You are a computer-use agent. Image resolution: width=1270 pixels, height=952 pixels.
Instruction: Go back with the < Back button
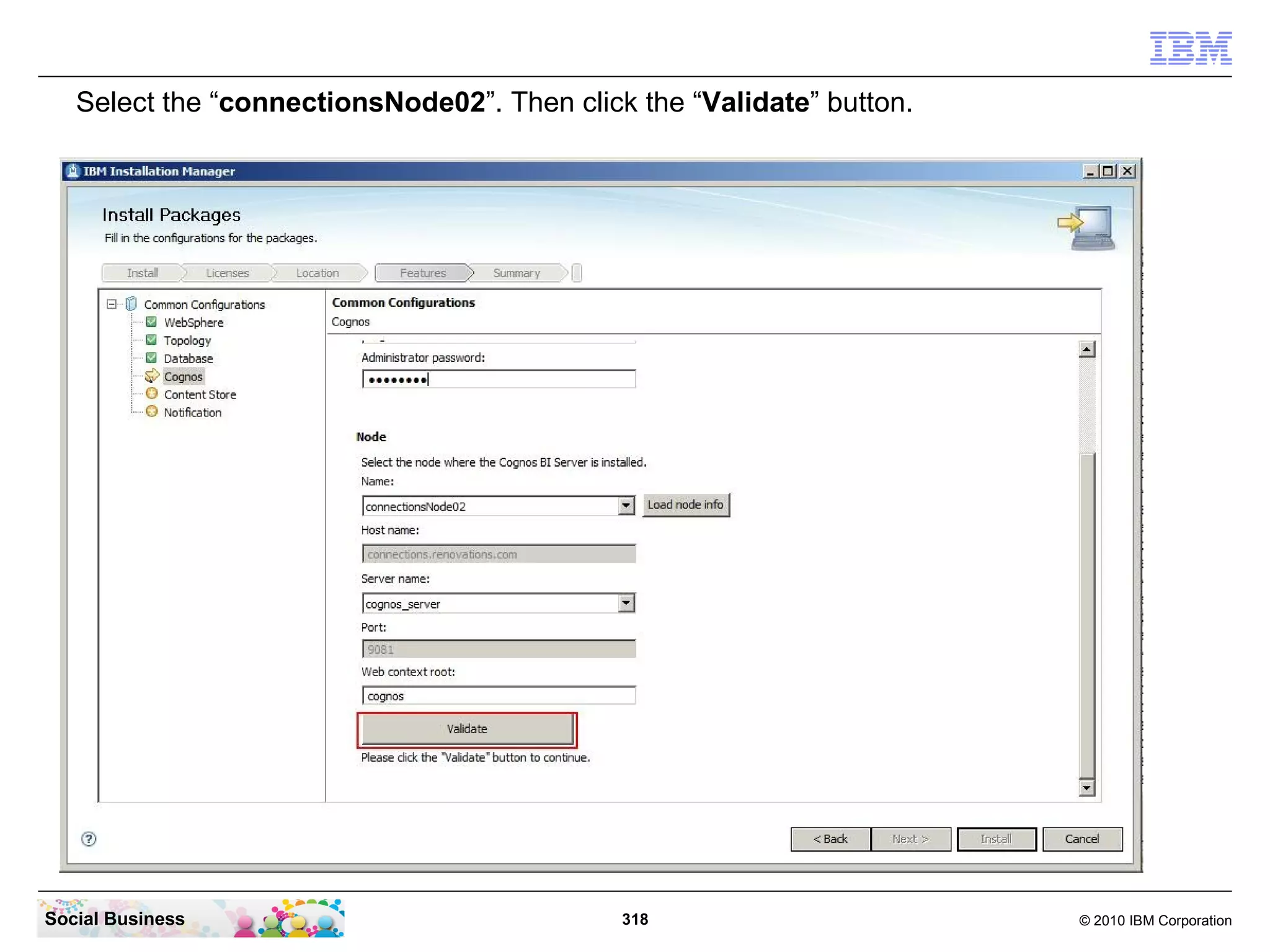(x=830, y=839)
